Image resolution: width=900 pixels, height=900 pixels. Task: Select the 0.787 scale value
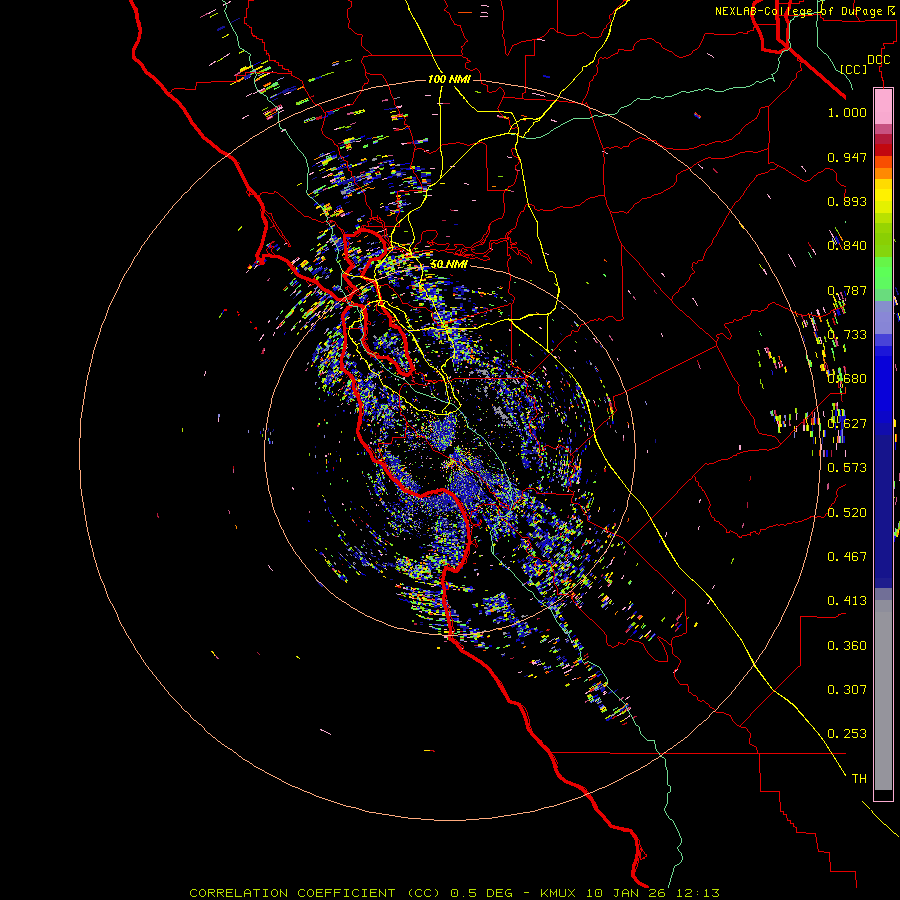tap(847, 290)
